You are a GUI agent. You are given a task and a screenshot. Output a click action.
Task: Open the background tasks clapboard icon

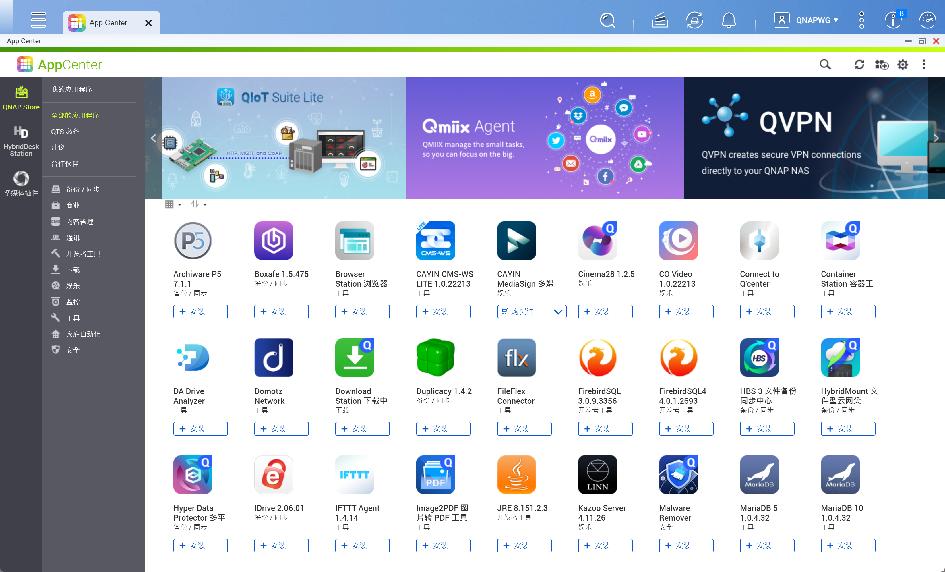660,20
